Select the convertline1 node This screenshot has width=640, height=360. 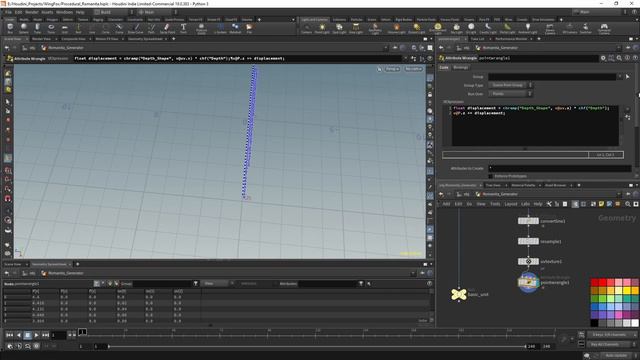click(x=528, y=221)
